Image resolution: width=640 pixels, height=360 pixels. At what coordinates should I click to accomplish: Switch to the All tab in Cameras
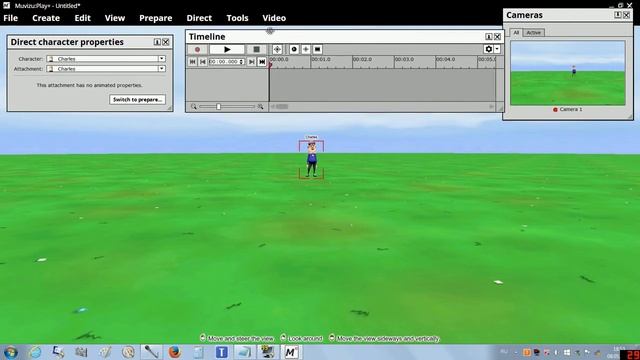click(x=516, y=33)
